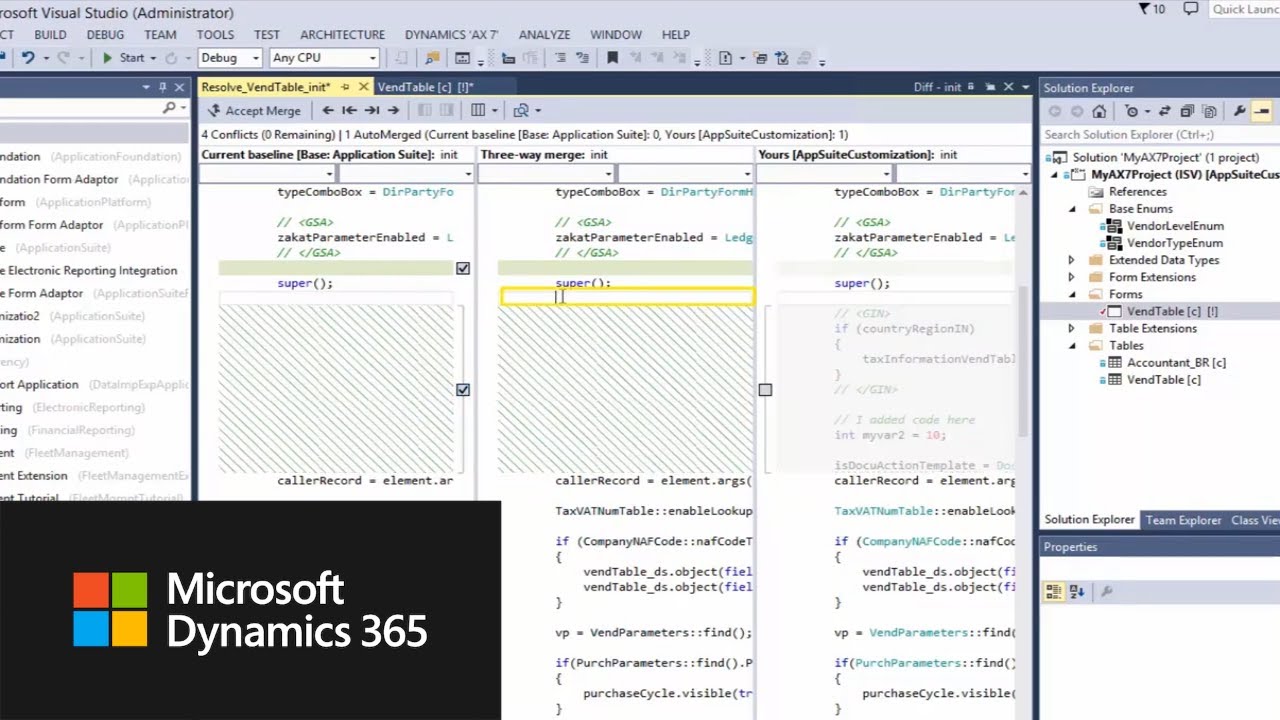This screenshot has width=1280, height=720.
Task: Collapse the Base Enums folder
Action: (x=1072, y=209)
